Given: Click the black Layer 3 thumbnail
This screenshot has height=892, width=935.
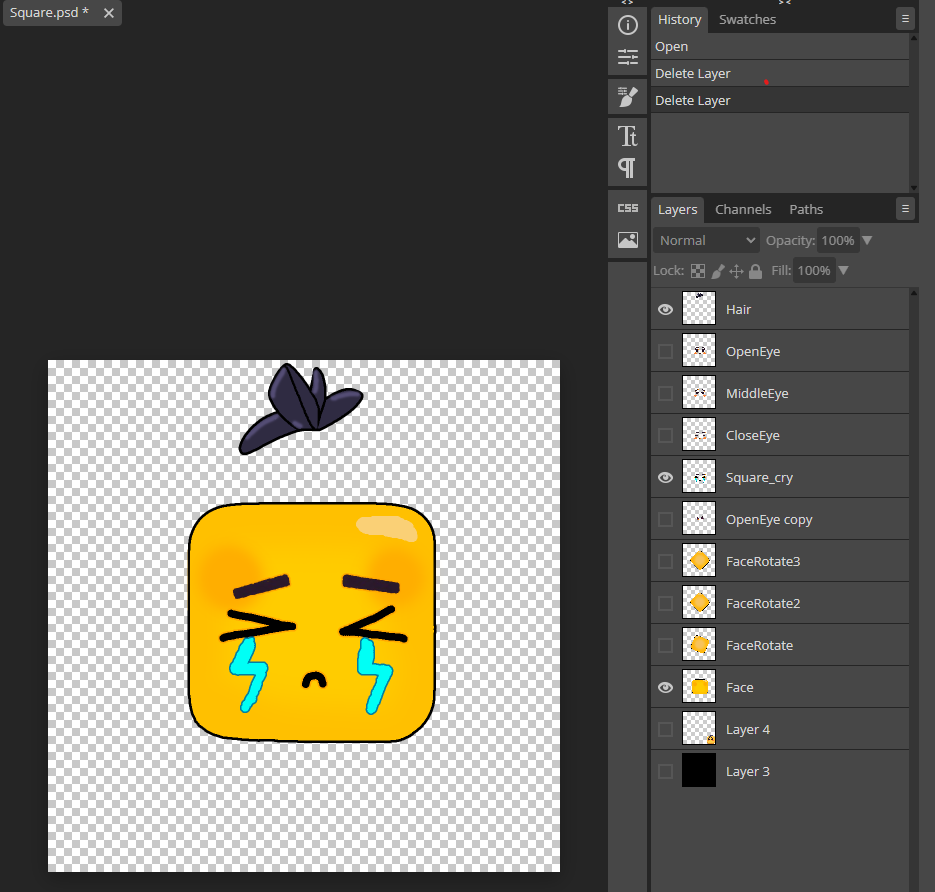Looking at the screenshot, I should pos(699,770).
